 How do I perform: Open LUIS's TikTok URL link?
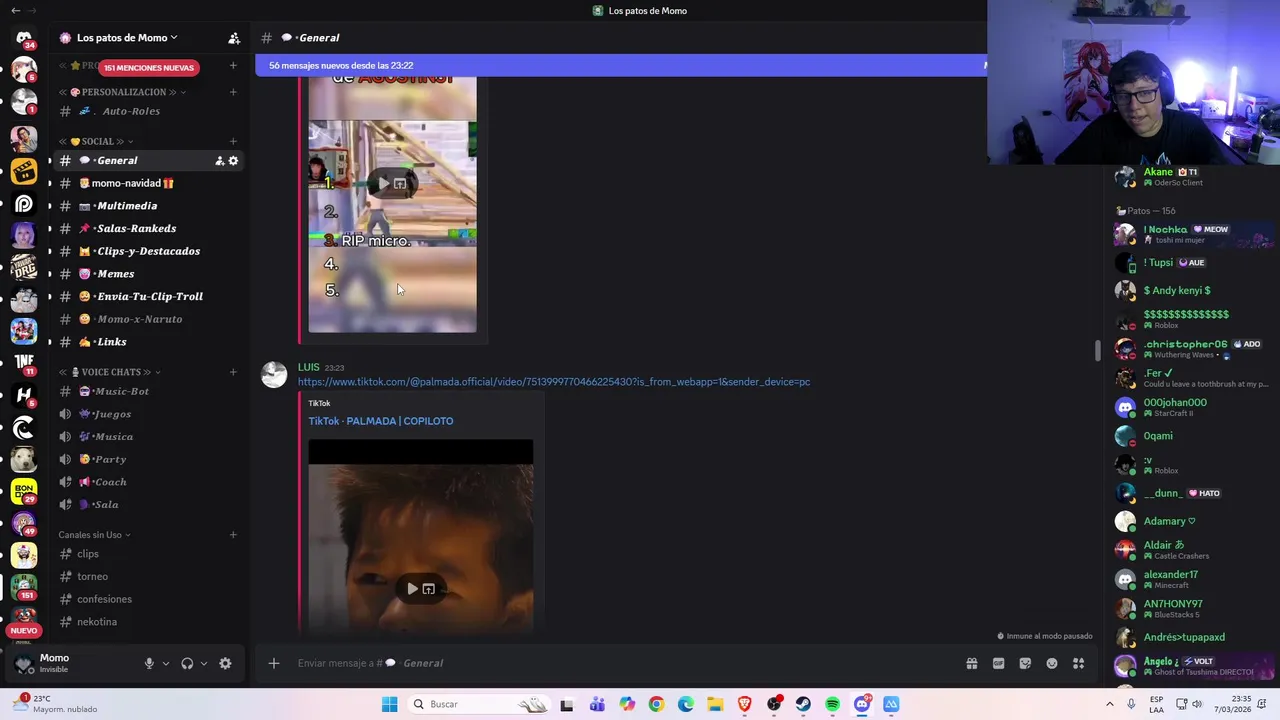554,382
